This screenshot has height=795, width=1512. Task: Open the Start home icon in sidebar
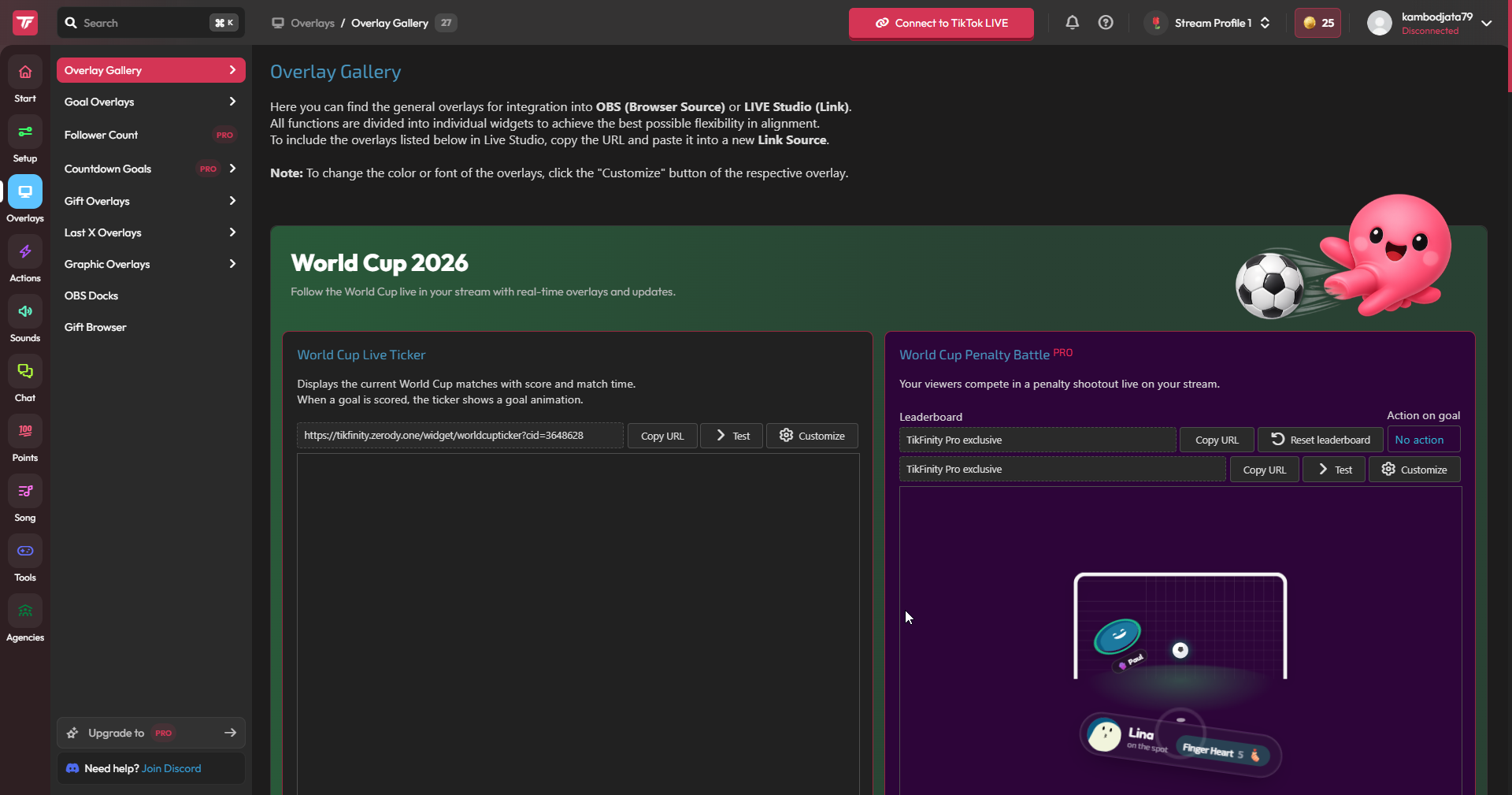coord(25,72)
